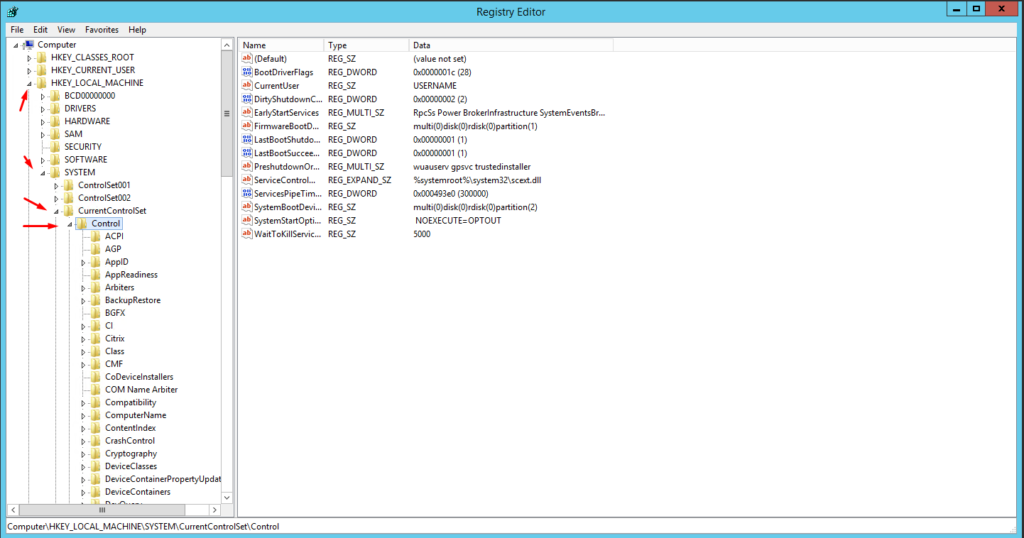1024x538 pixels.
Task: Expand HKEY_CURRENT_USER node
Action: (29, 71)
